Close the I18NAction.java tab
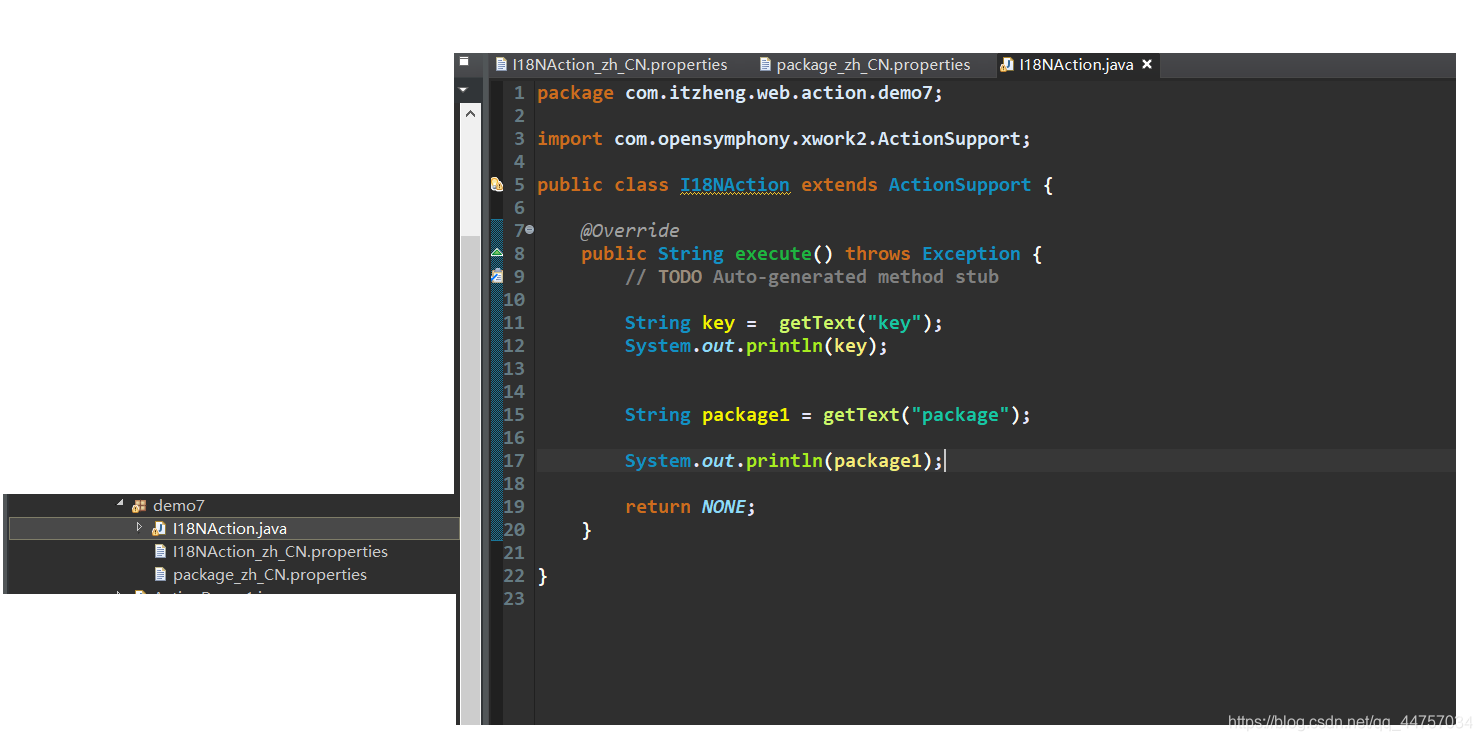1482x741 pixels. [x=1147, y=64]
